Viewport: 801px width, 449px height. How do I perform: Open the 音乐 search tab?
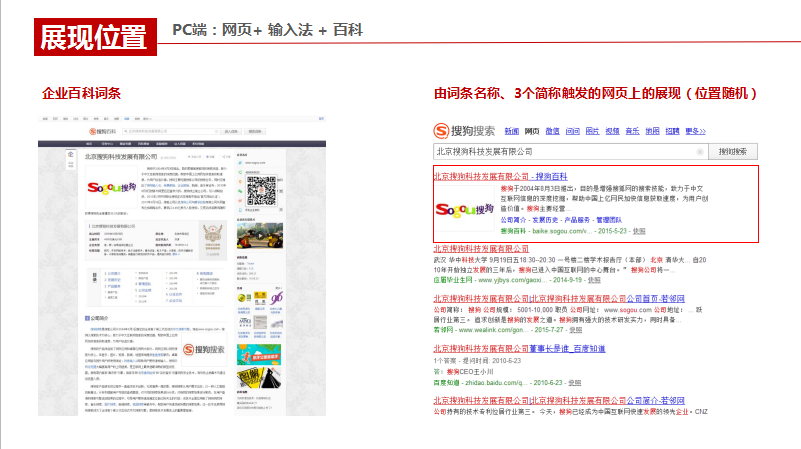pos(632,131)
